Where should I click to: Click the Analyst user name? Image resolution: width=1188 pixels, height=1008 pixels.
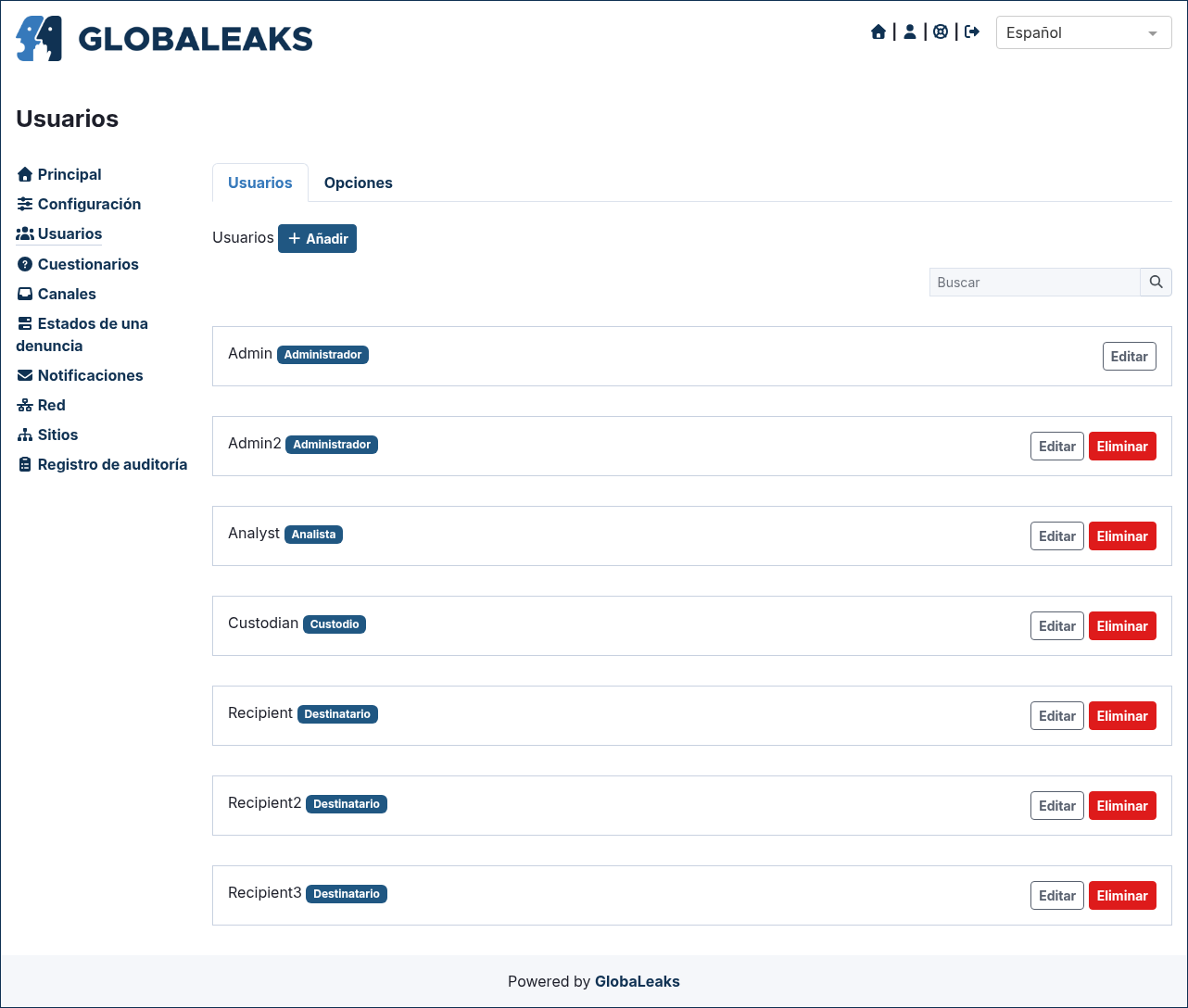click(254, 533)
